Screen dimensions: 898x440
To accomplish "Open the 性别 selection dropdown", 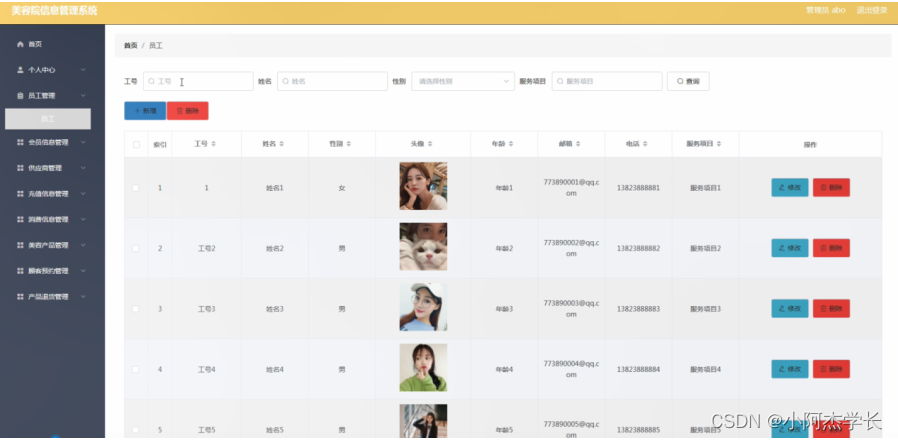I will click(x=463, y=81).
